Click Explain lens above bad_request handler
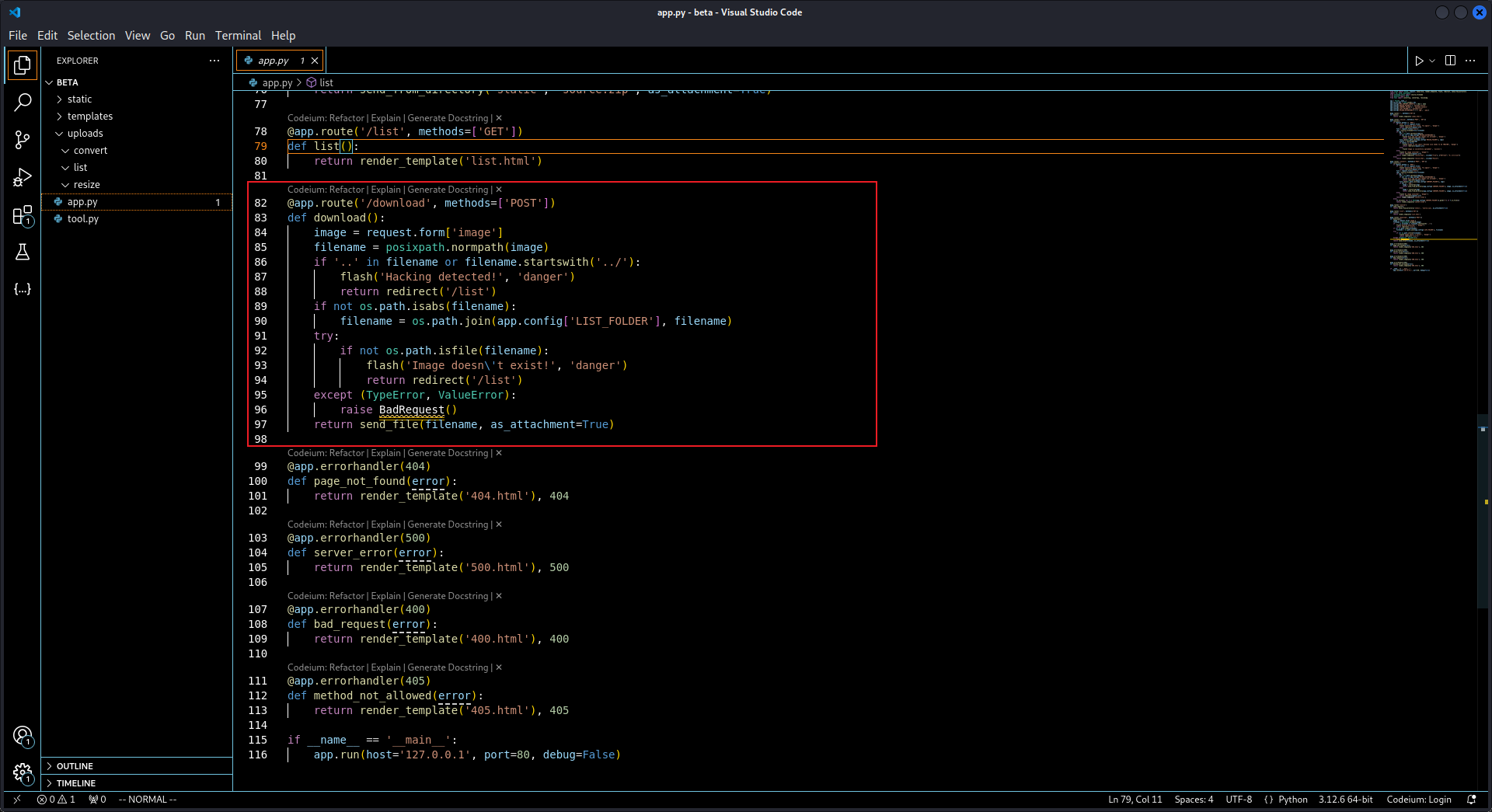 (385, 596)
